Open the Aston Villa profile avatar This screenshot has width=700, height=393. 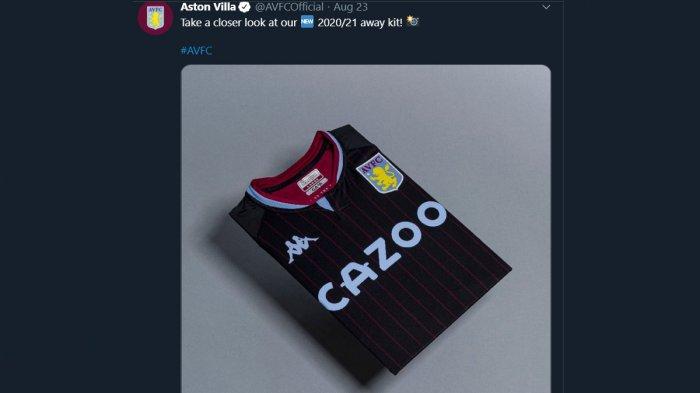point(155,17)
